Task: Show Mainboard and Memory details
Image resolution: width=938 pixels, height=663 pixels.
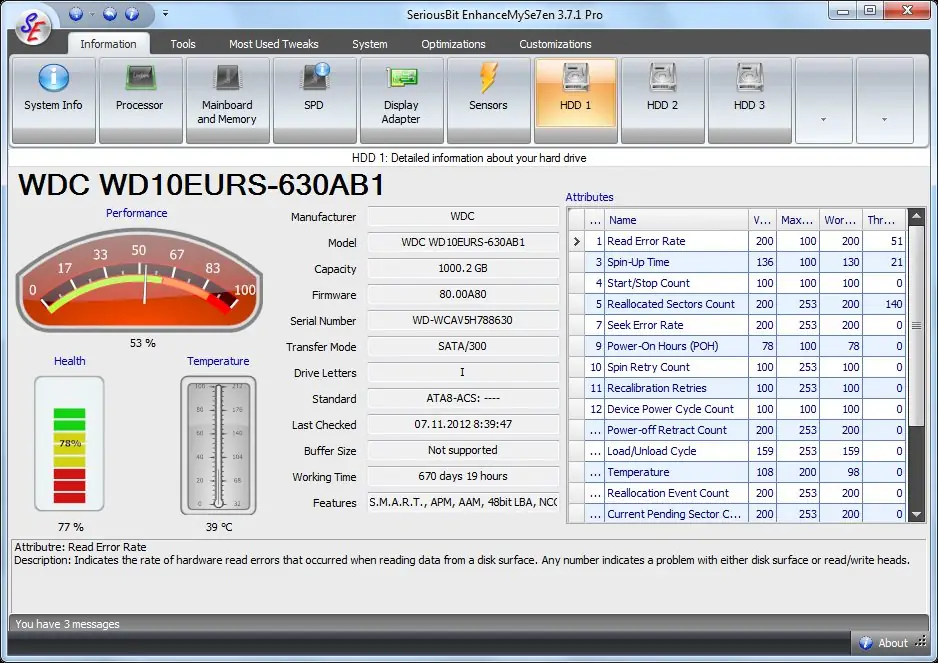Action: click(227, 100)
